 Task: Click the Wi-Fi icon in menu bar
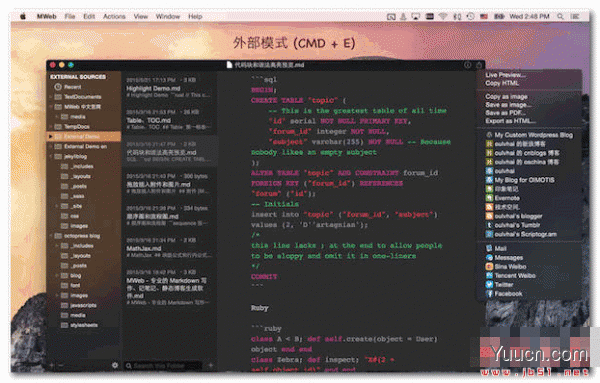pos(443,16)
